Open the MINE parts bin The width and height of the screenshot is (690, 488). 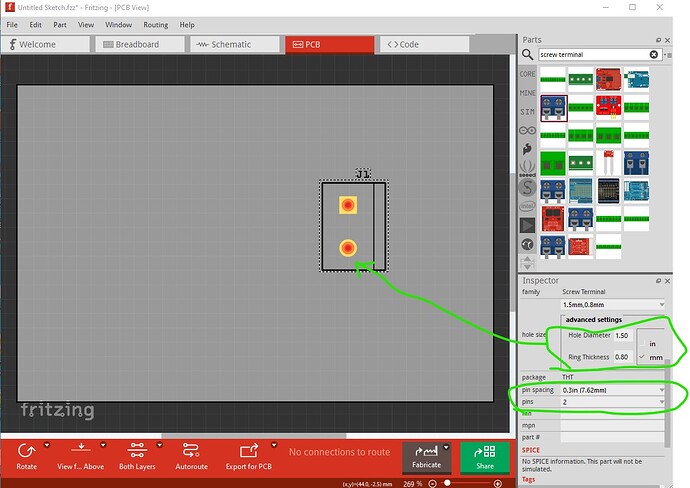point(527,93)
